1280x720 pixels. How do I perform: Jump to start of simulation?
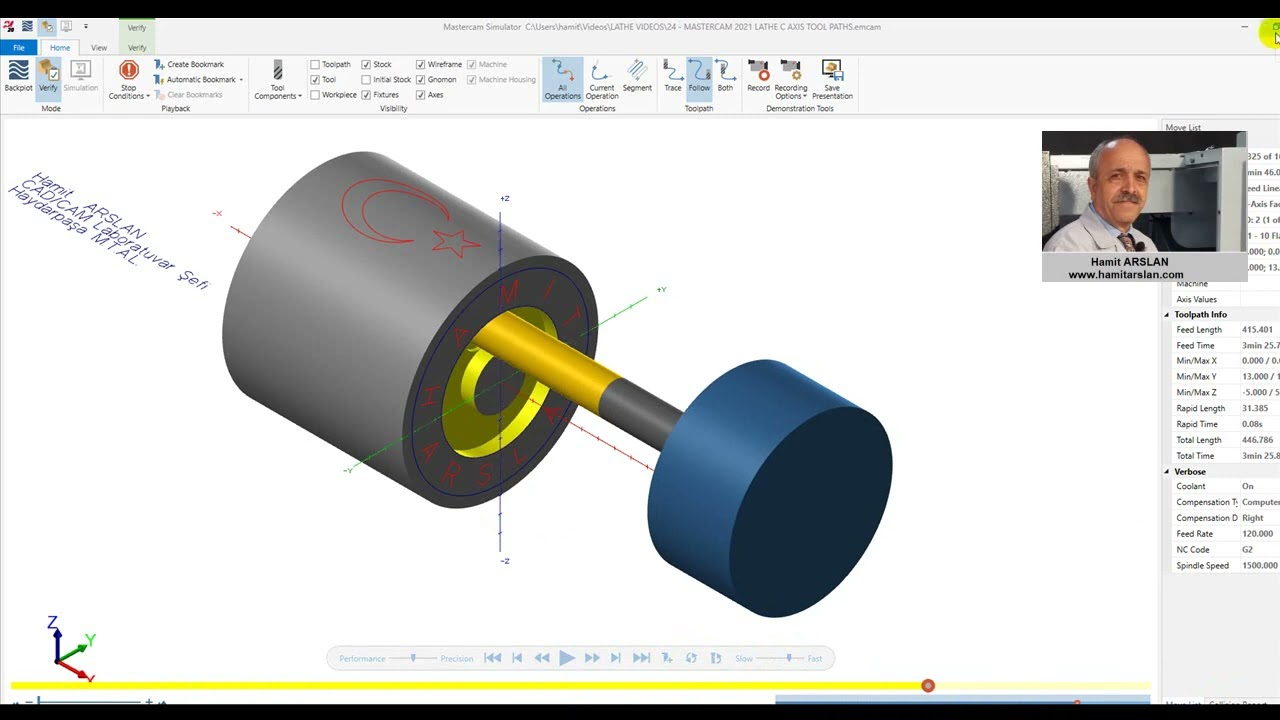click(492, 658)
